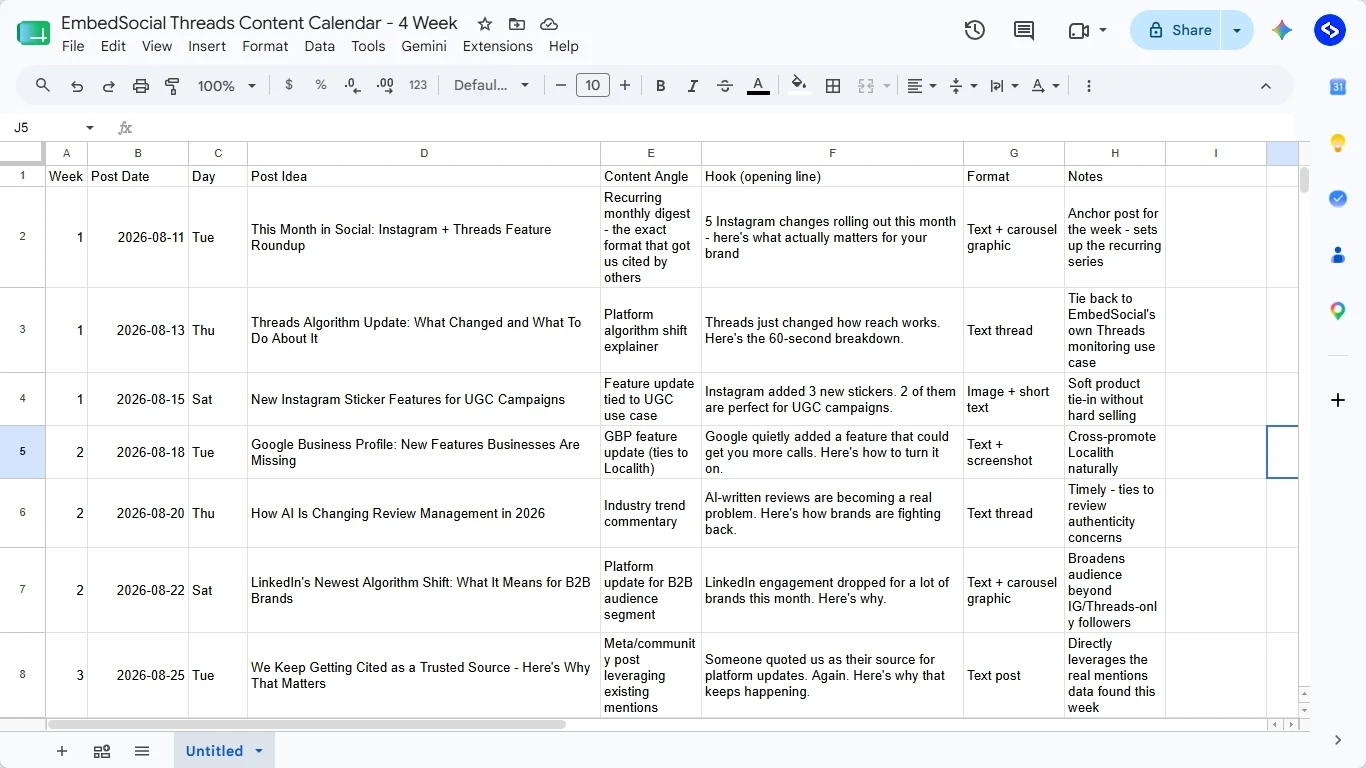Open the Name box dropdown arrow
The height and width of the screenshot is (768, 1366).
coord(90,128)
